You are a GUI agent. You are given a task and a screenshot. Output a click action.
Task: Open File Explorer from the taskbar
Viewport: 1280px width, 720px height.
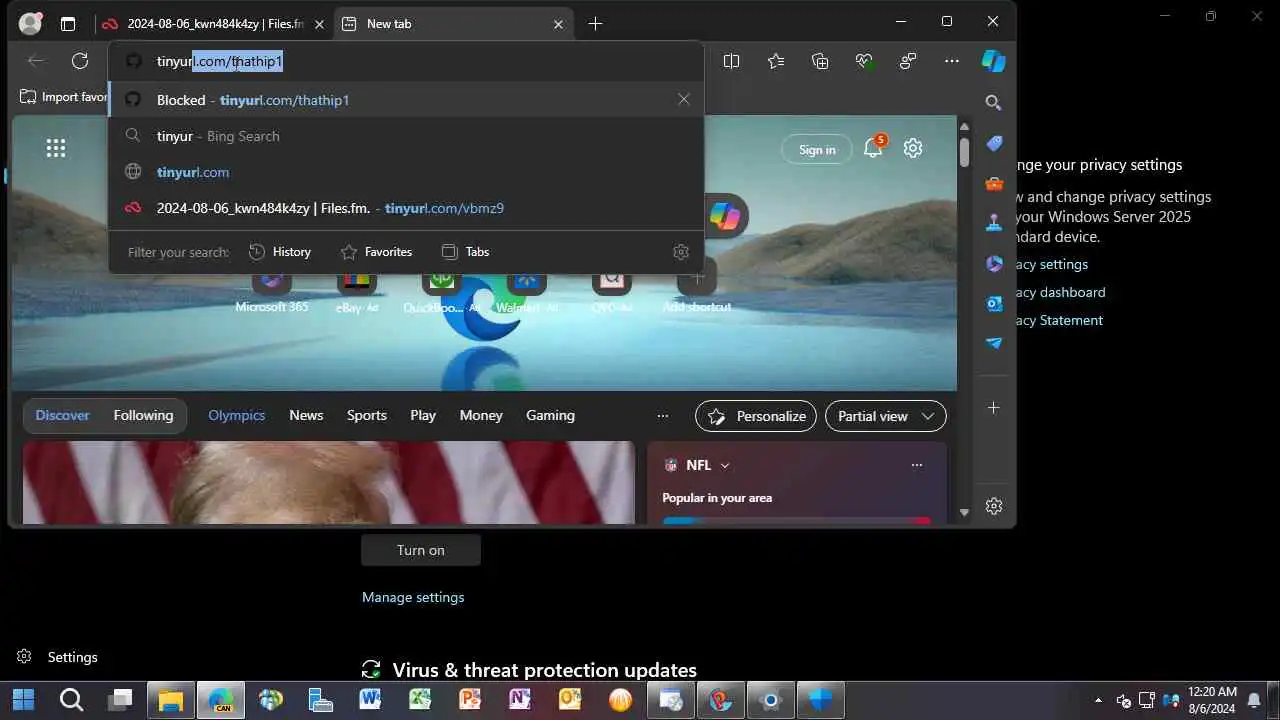[171, 700]
